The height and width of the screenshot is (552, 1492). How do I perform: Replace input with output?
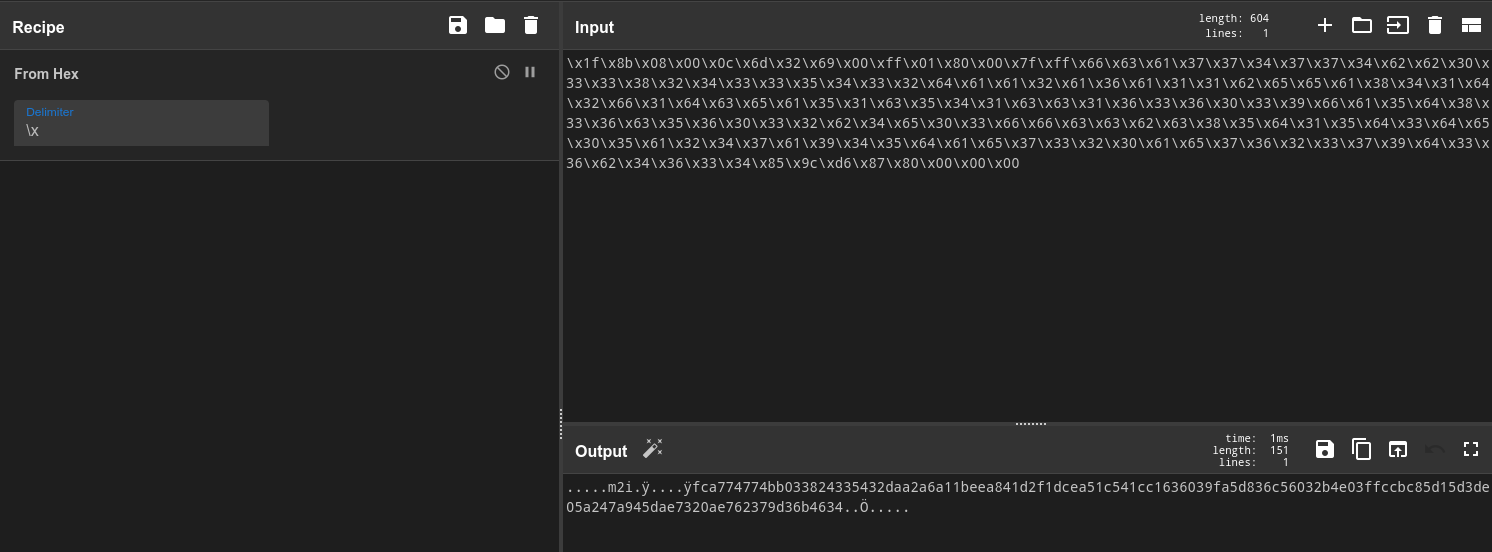(1397, 449)
